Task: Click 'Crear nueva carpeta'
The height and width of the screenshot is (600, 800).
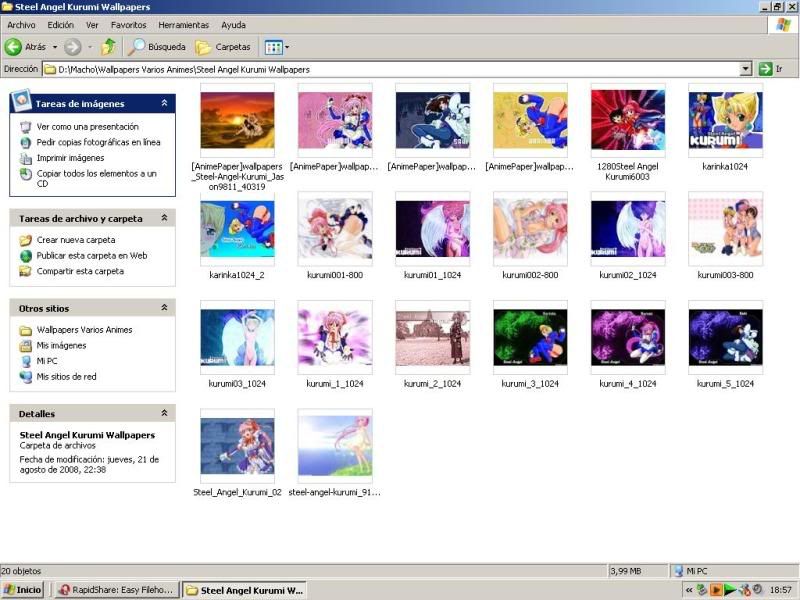Action: coord(76,240)
